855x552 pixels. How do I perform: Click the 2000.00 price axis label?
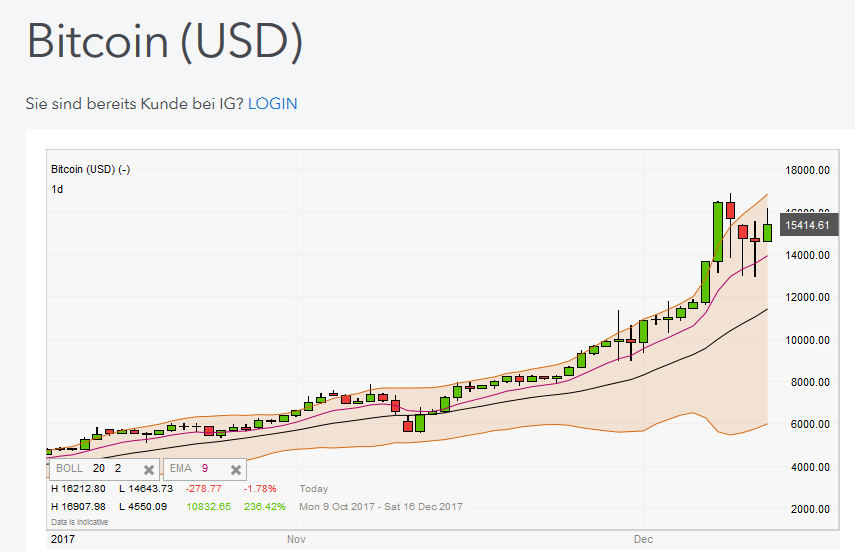810,509
